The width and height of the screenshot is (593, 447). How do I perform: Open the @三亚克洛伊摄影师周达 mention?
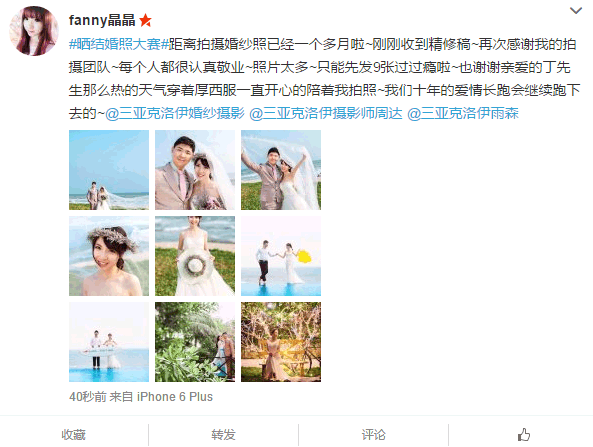(326, 113)
